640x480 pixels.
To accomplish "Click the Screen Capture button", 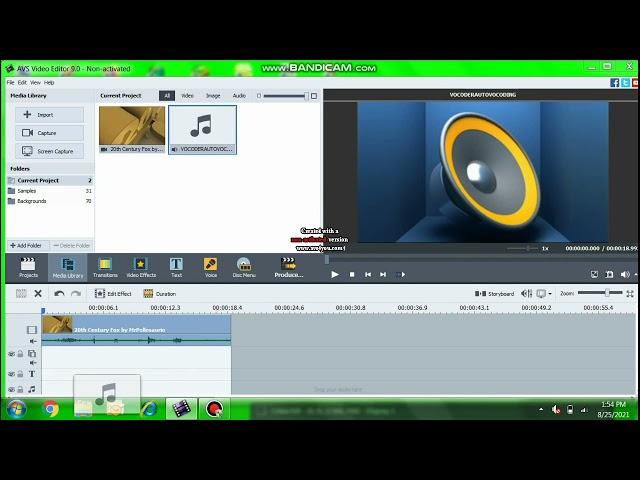I will [49, 151].
